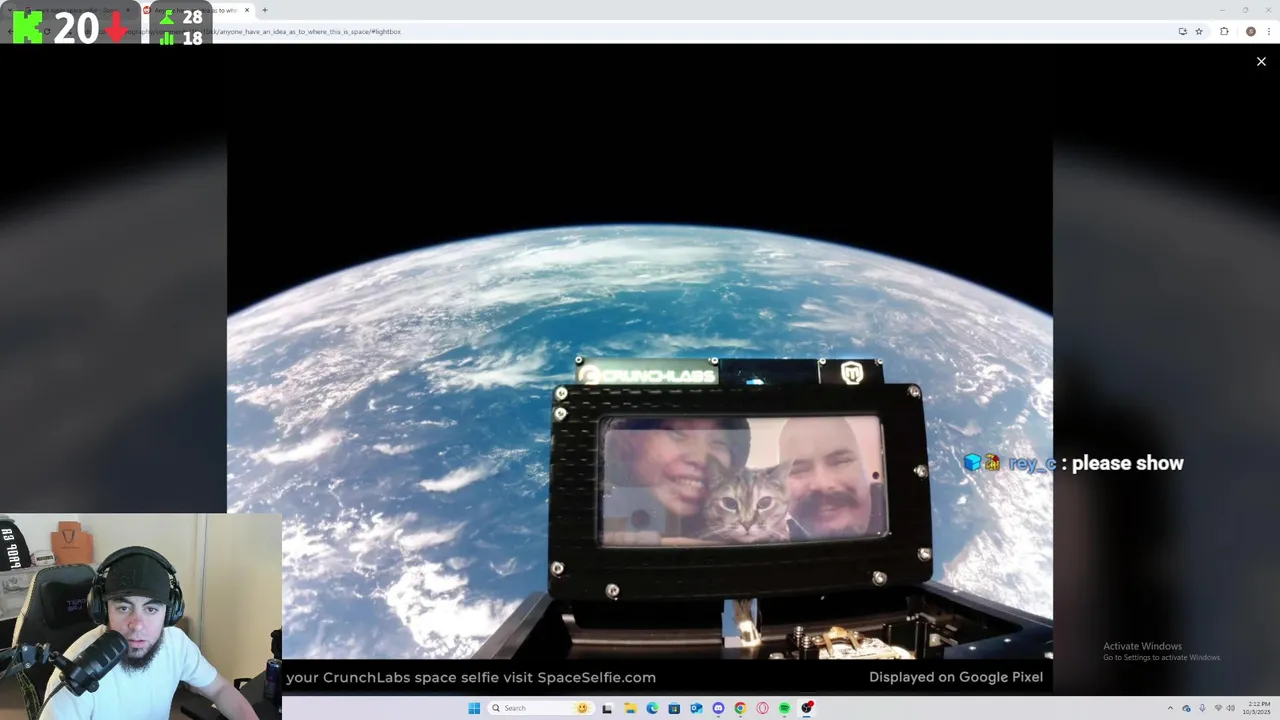Viewport: 1280px width, 720px height.
Task: Open Microsoft Store from the taskbar
Action: pyautogui.click(x=674, y=708)
